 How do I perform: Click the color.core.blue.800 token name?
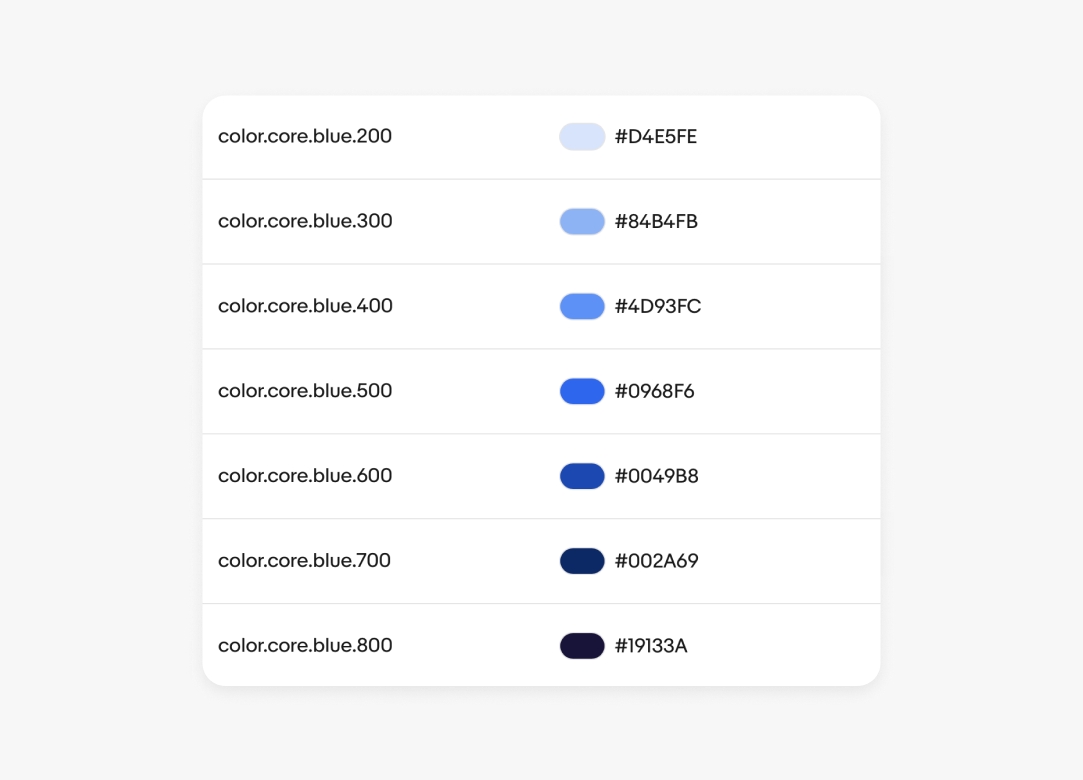tap(305, 646)
